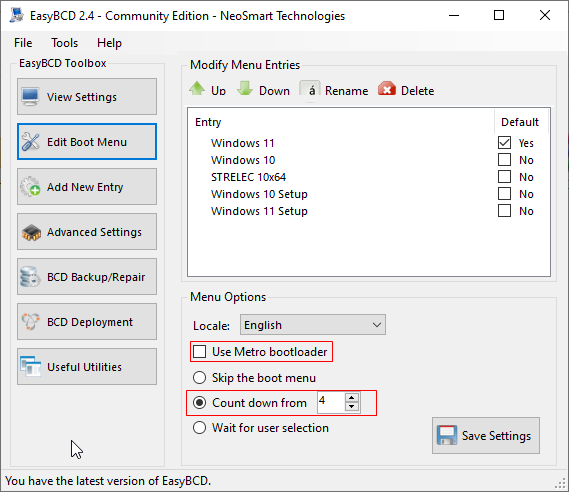Viewport: 569px width, 492px height.
Task: Open Useful Utilities page
Action: [87, 366]
